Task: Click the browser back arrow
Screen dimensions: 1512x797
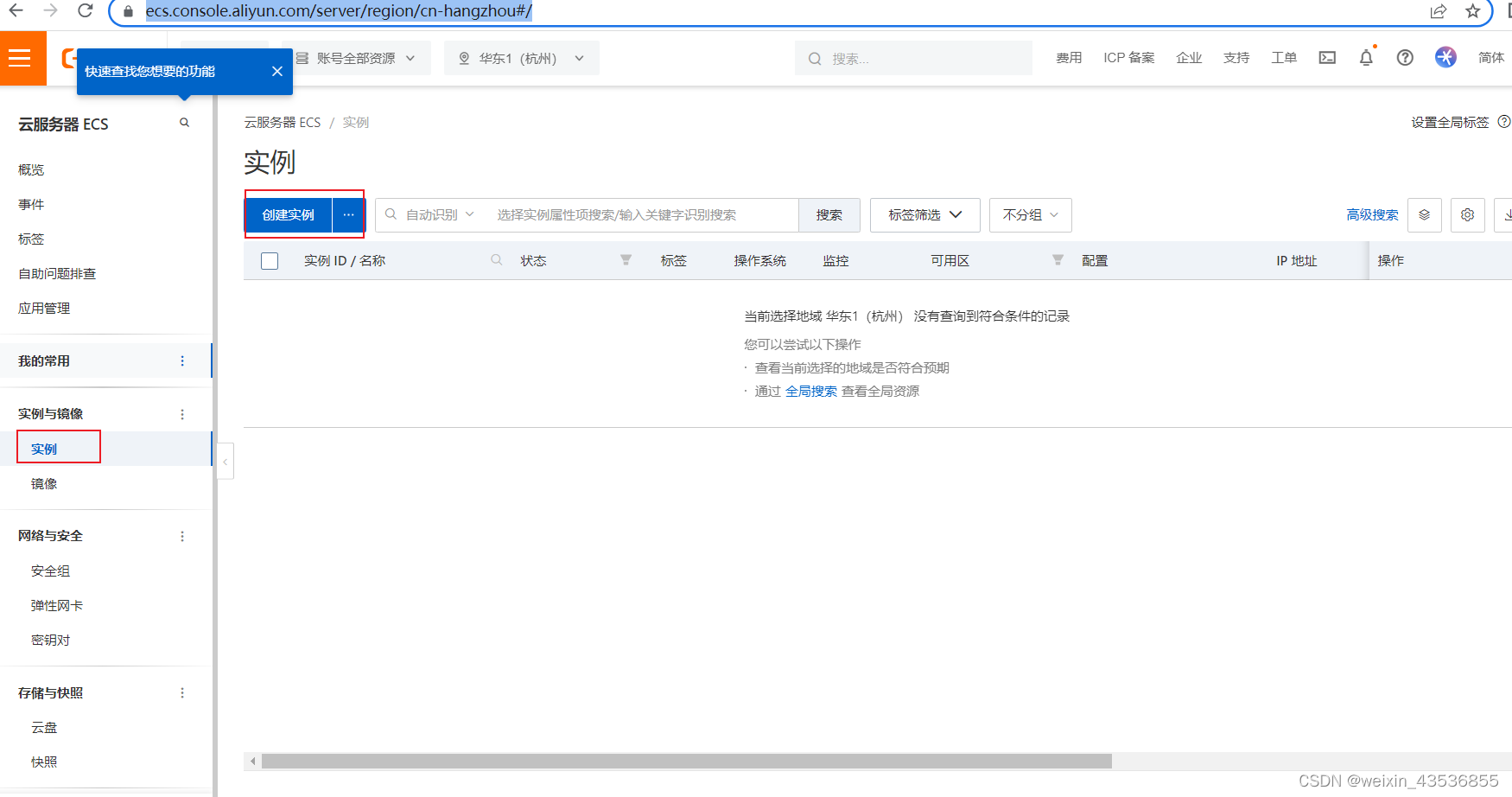Action: [16, 10]
